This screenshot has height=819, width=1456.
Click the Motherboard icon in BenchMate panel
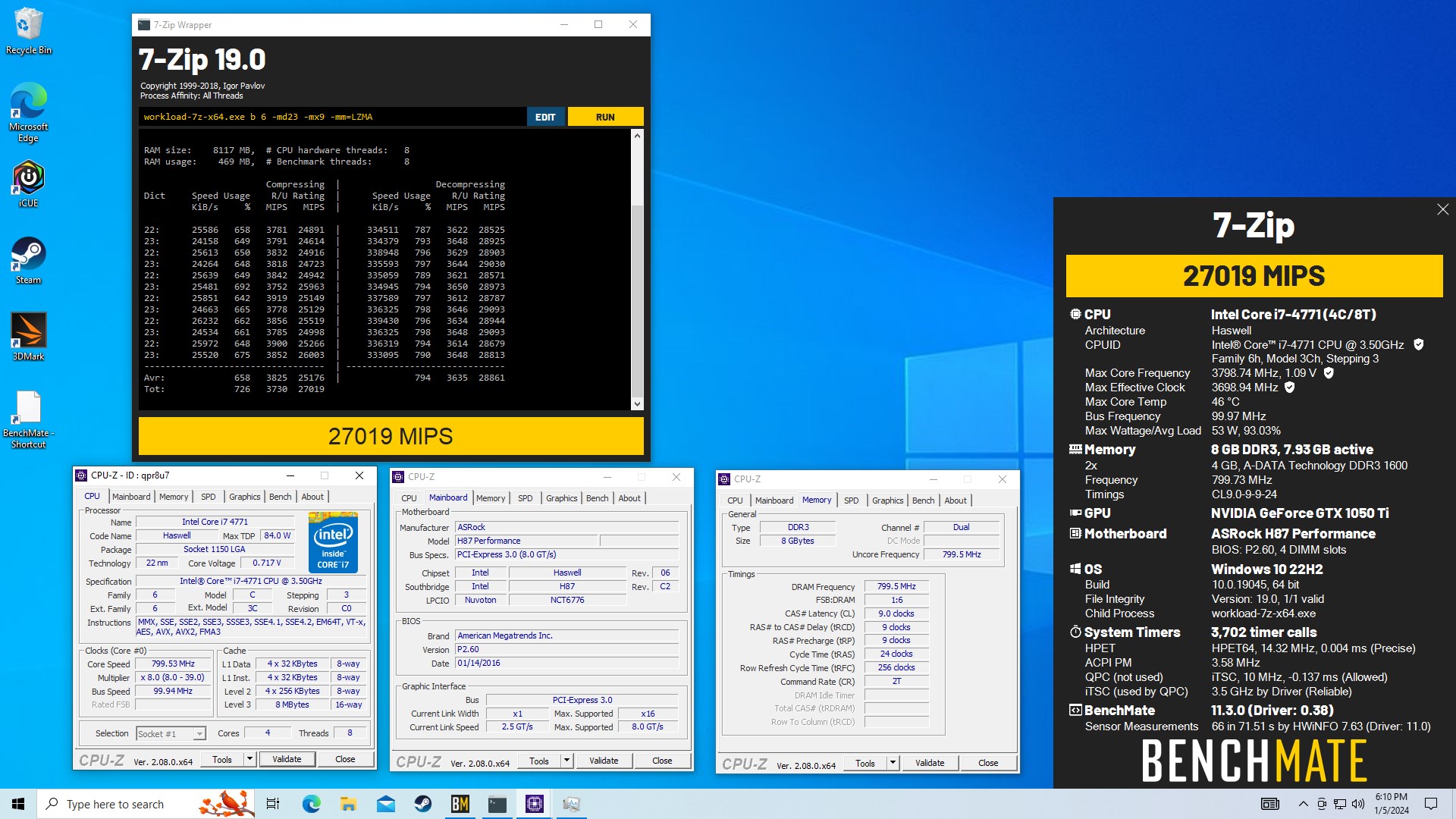click(x=1075, y=534)
